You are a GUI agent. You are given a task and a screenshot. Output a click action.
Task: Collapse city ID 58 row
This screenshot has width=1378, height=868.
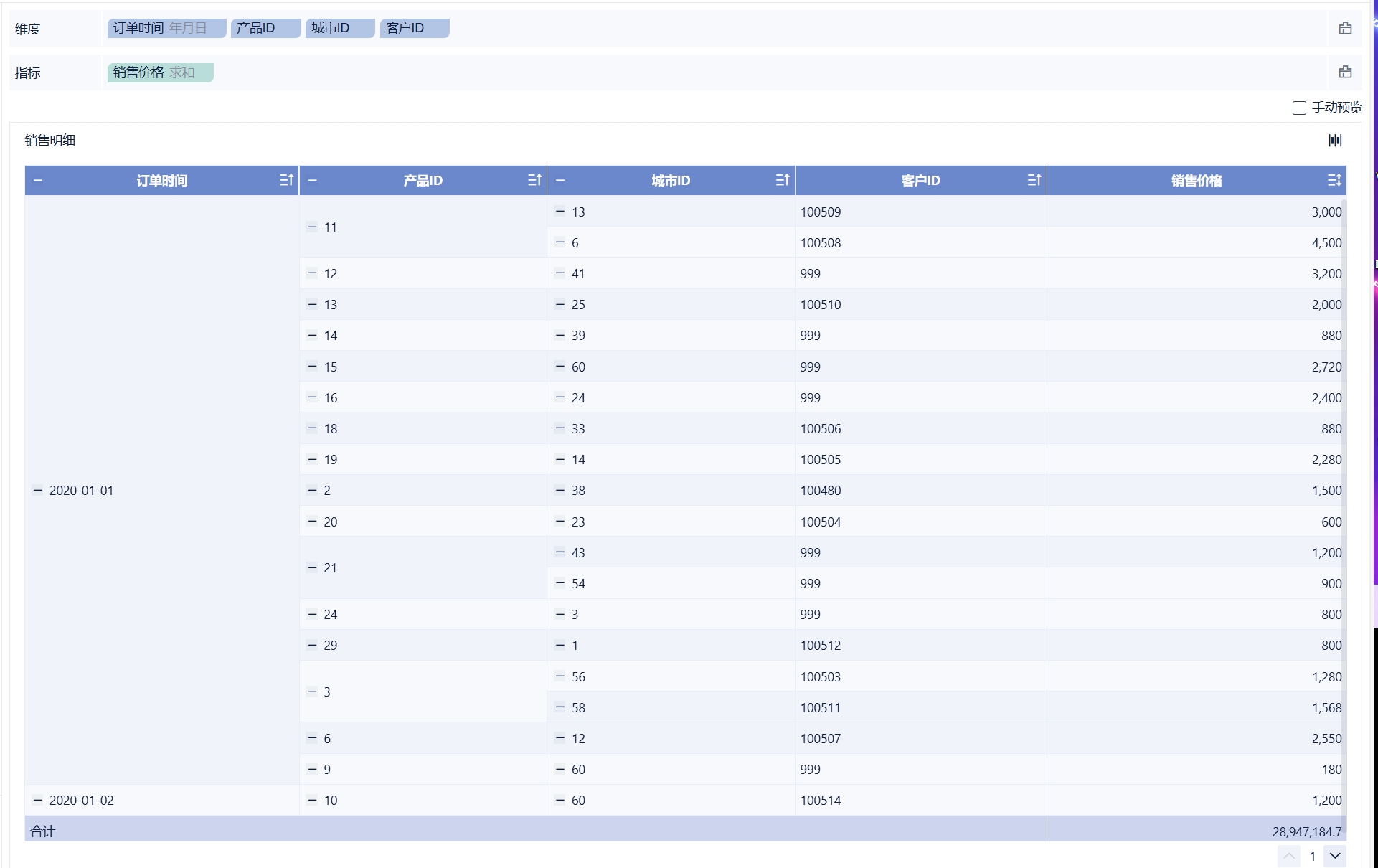coord(560,707)
